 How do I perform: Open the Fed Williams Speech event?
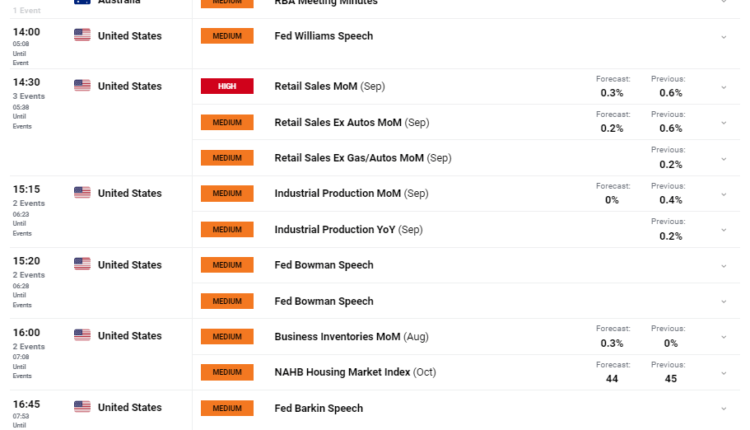323,36
